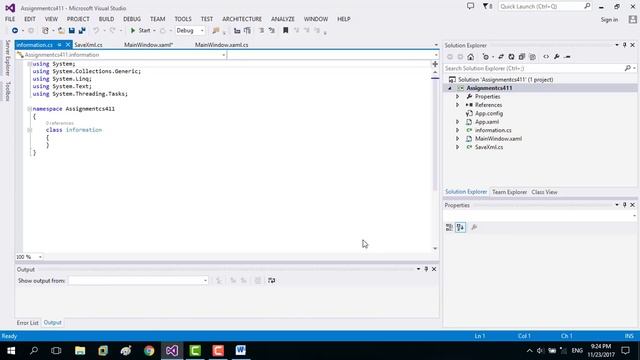
Task: Uncomment the selected lines icon
Action: point(272,31)
